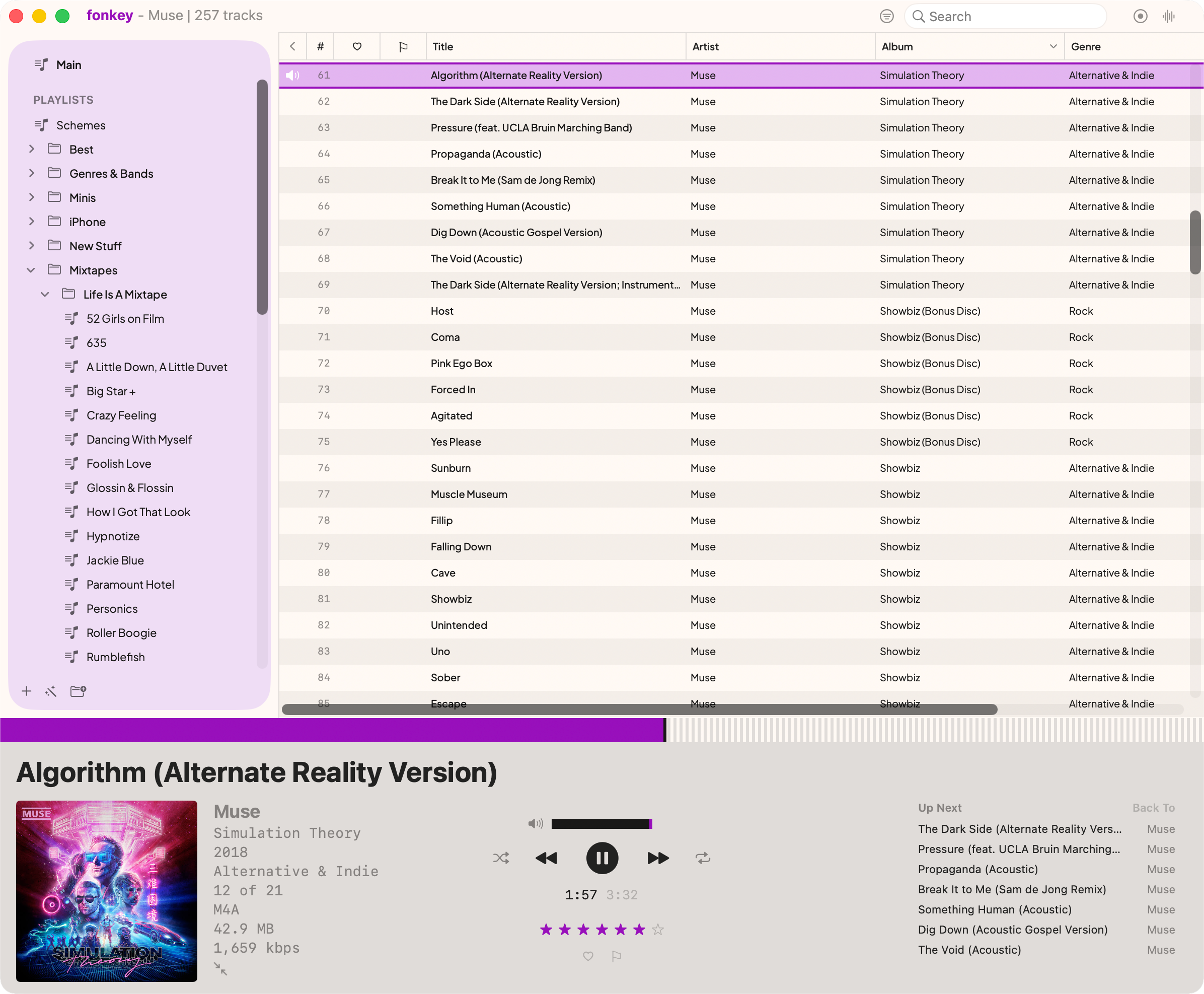Image resolution: width=1204 pixels, height=994 pixels.
Task: Click the speaker icon on row 61
Action: pos(292,75)
